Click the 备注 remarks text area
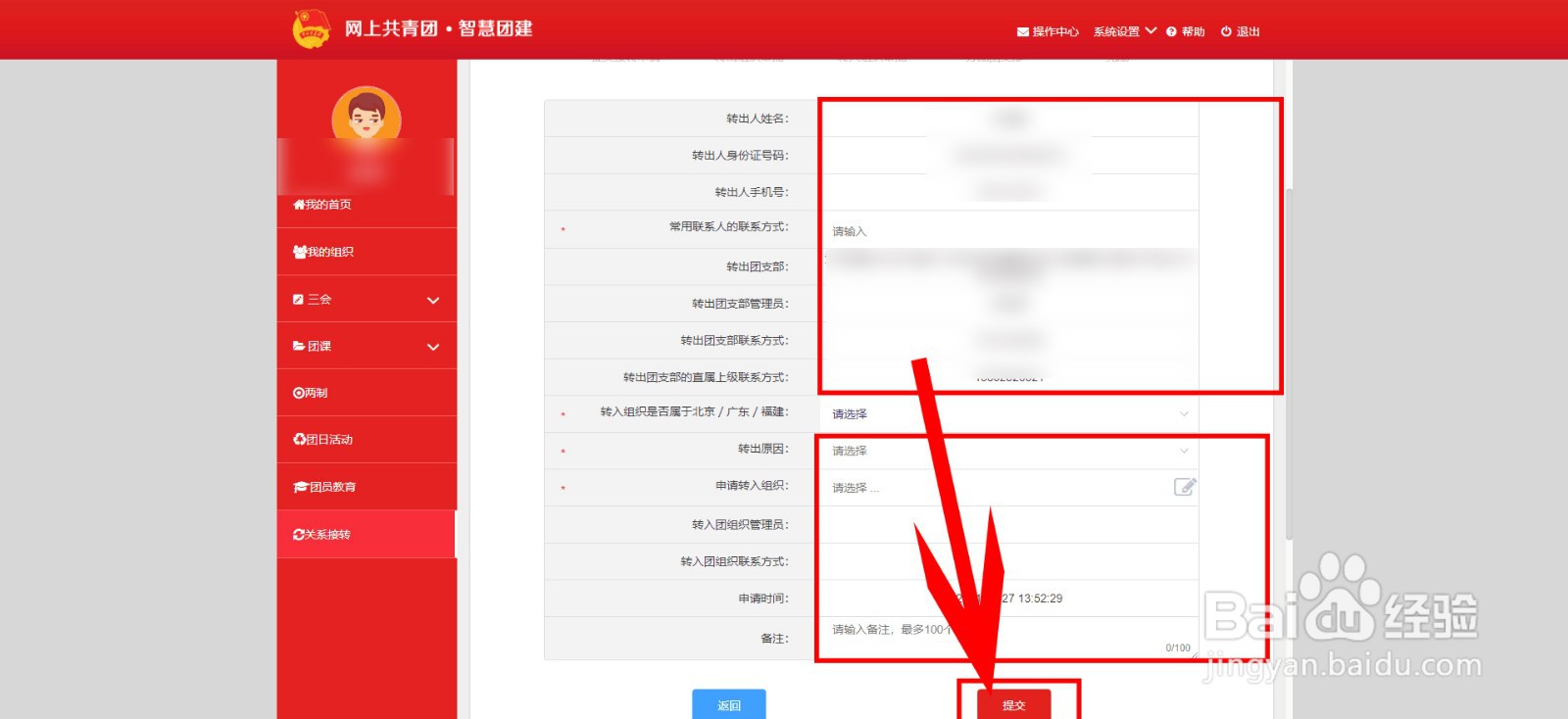This screenshot has height=719, width=1568. pos(1009,638)
